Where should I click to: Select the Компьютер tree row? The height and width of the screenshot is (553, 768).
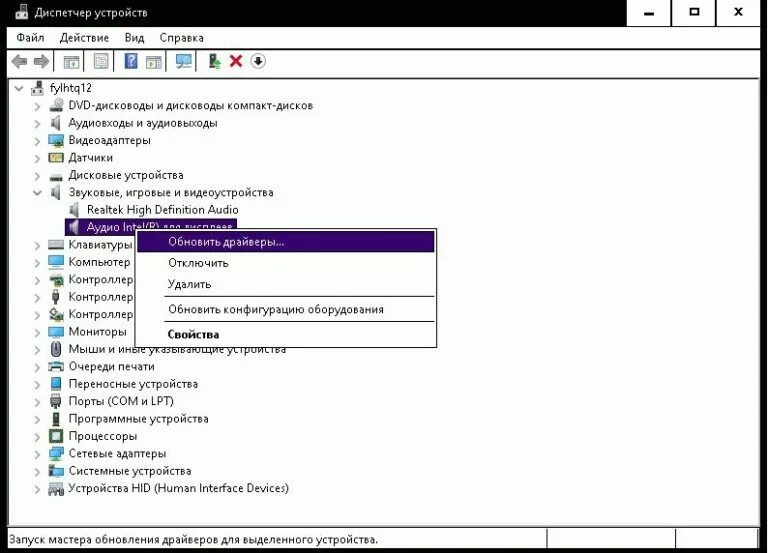[x=99, y=262]
